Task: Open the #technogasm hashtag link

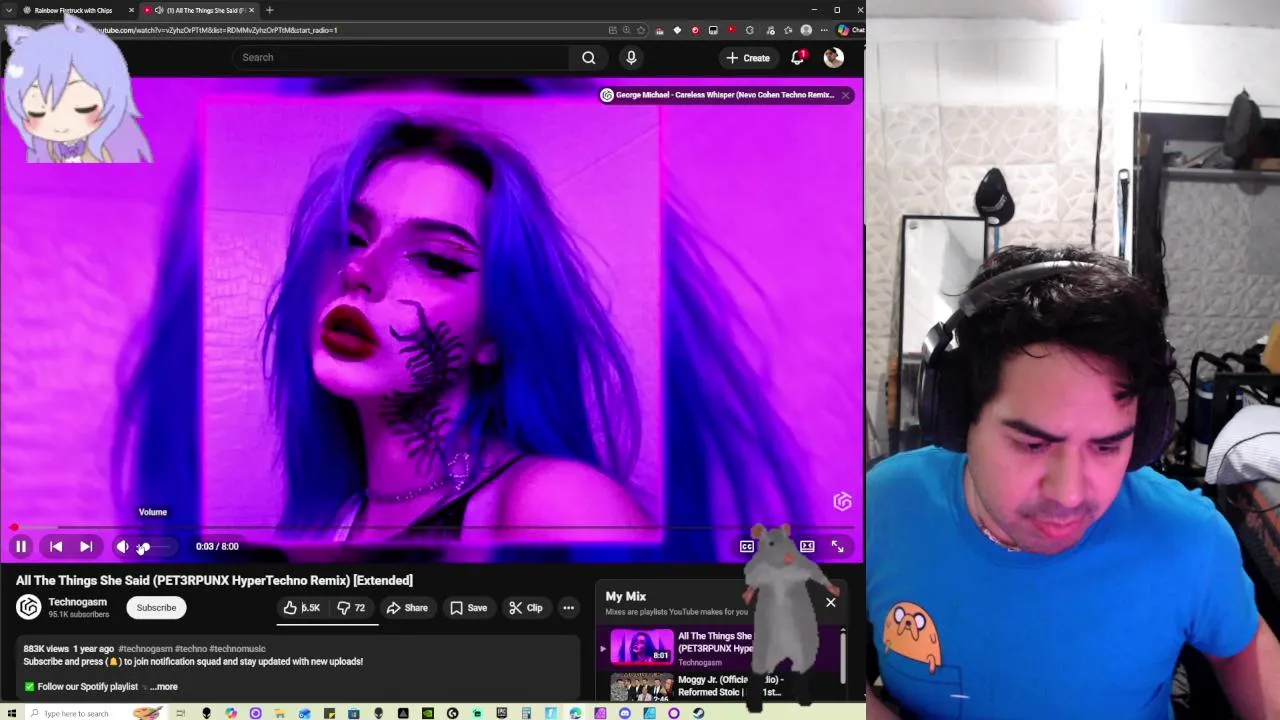Action: point(145,649)
